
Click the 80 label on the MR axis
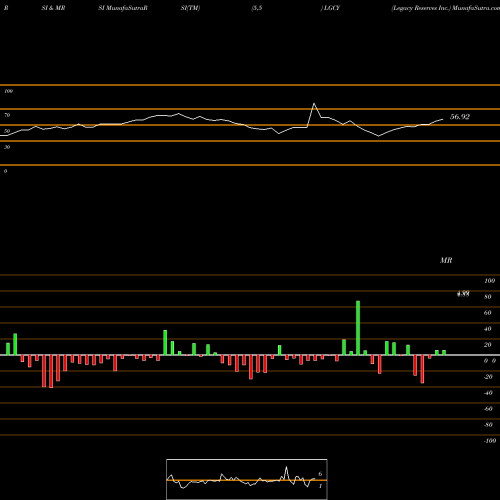click(488, 297)
